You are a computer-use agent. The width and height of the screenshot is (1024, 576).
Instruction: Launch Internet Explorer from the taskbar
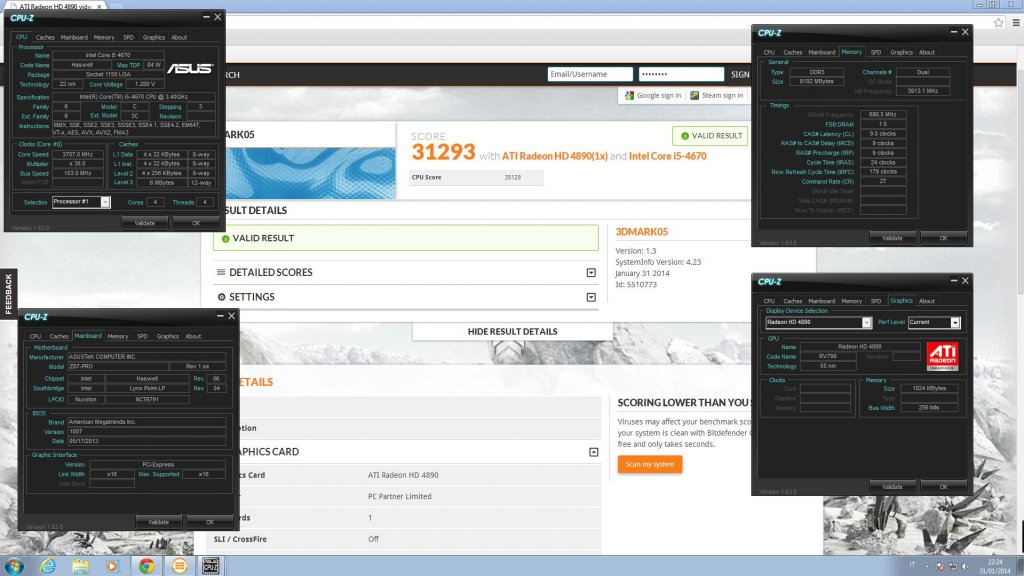(48, 566)
